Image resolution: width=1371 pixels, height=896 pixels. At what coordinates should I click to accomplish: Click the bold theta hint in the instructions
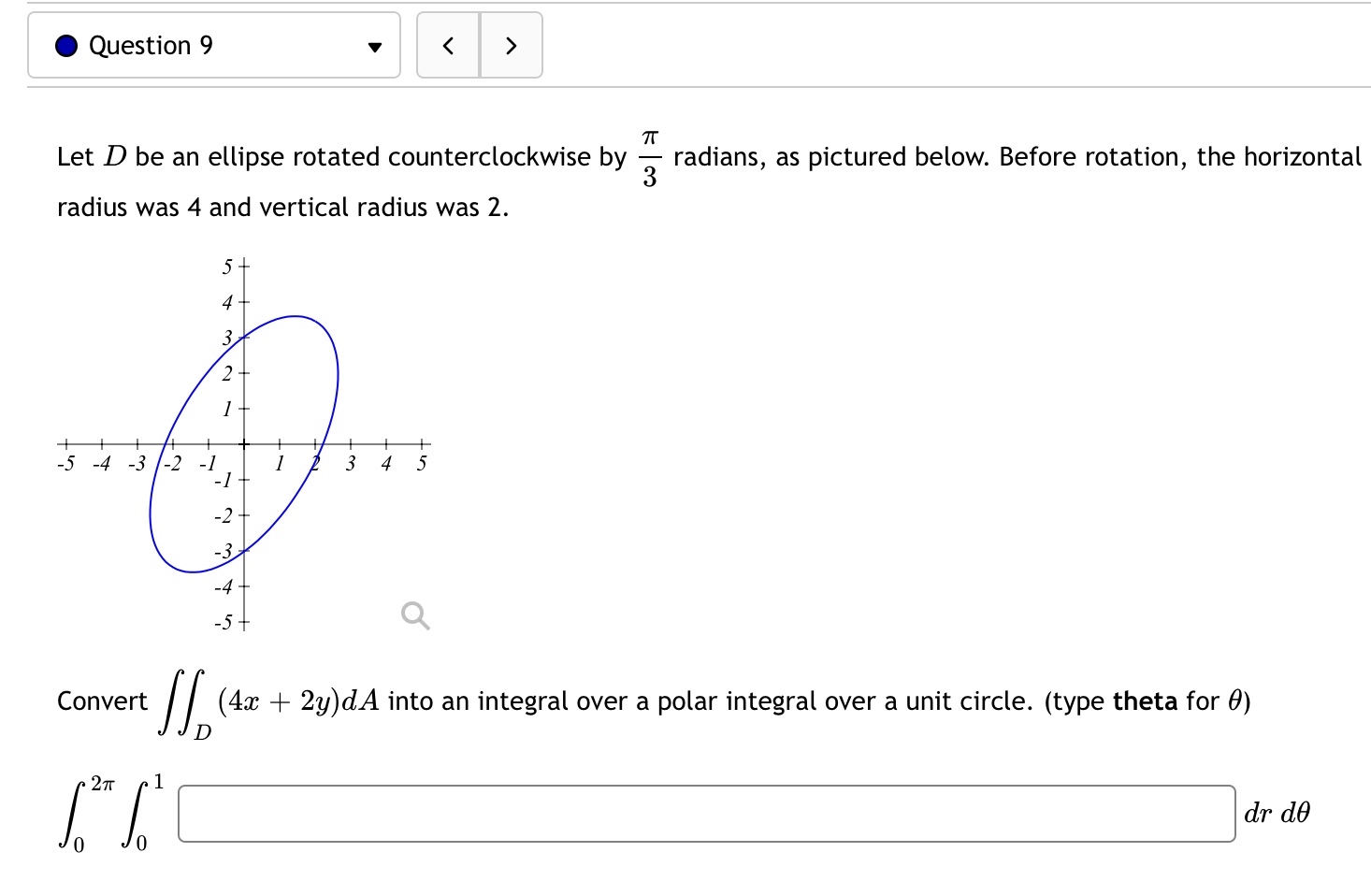pyautogui.click(x=1146, y=701)
